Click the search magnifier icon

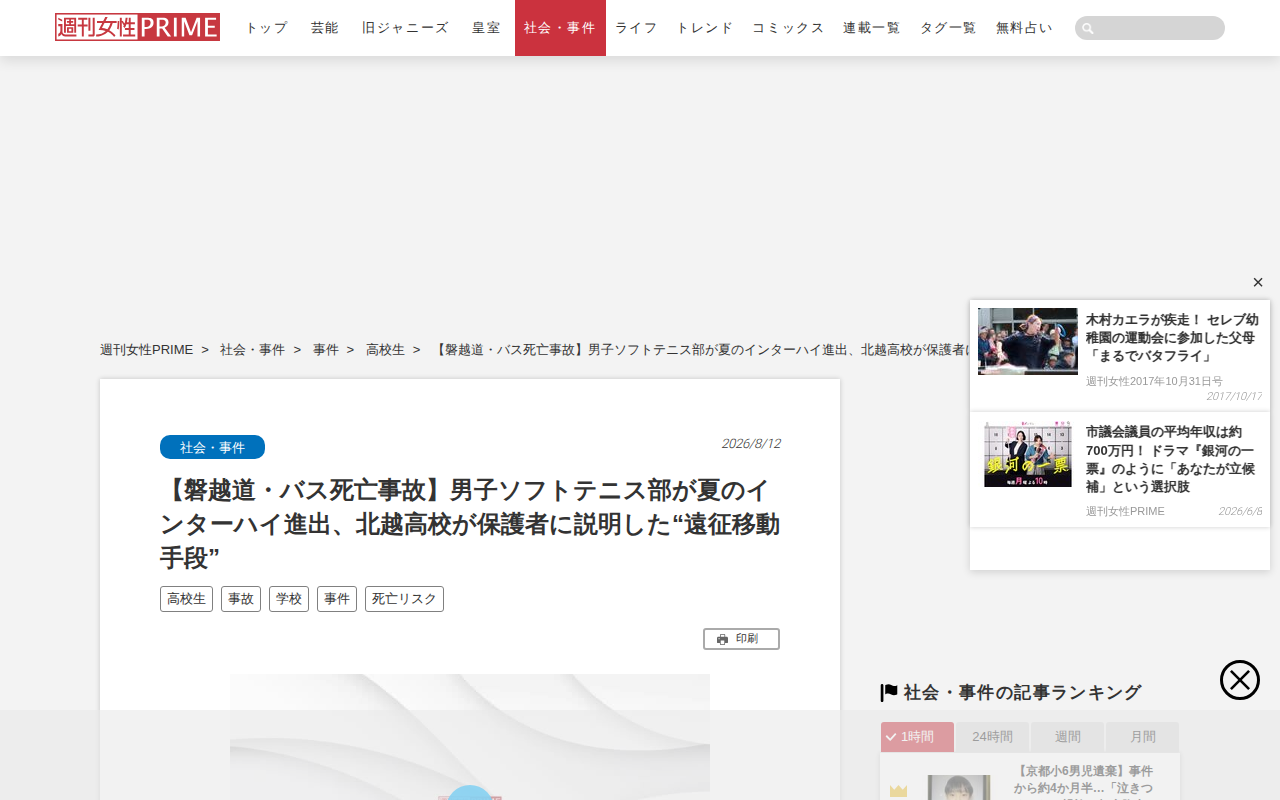click(x=1088, y=28)
